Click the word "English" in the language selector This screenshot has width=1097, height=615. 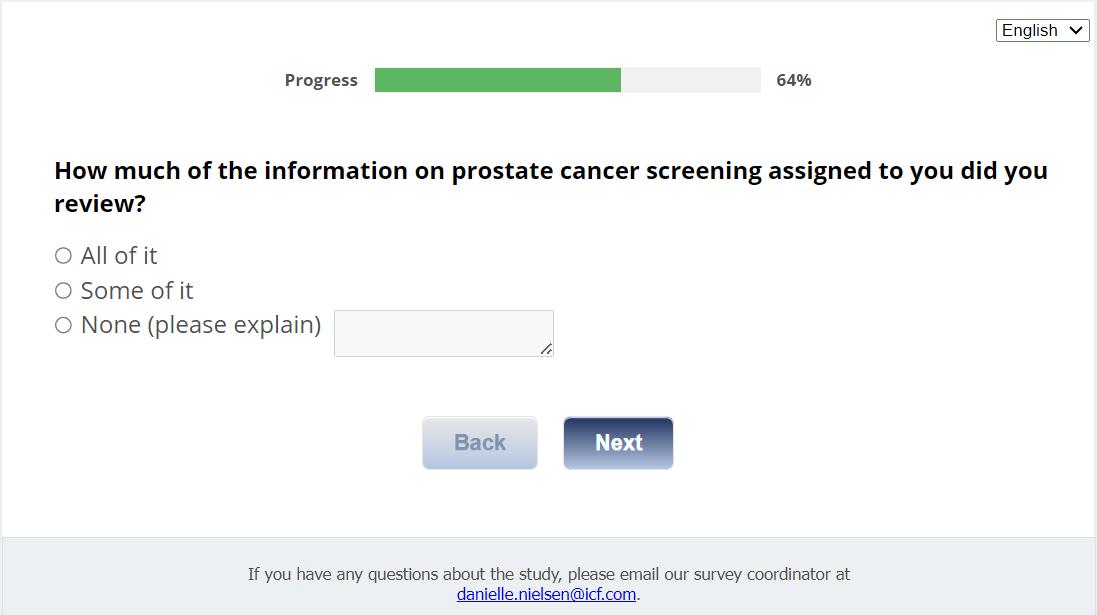(1029, 31)
